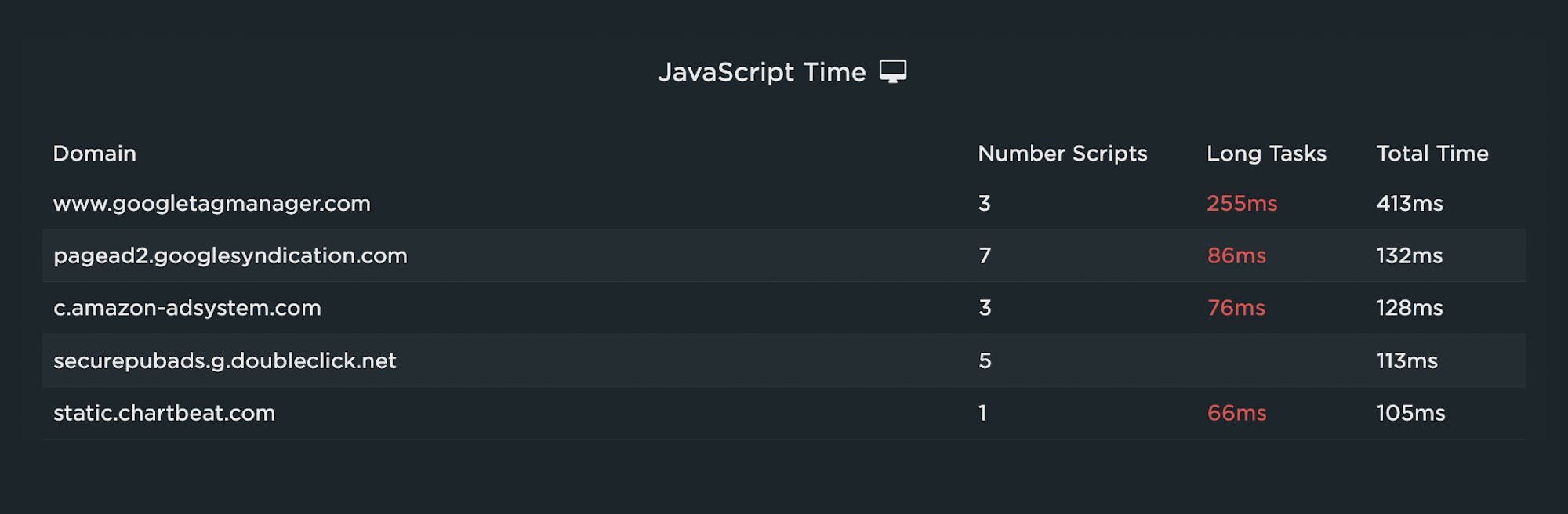The height and width of the screenshot is (514, 1568).
Task: Click the 105ms total time value
Action: click(1410, 413)
